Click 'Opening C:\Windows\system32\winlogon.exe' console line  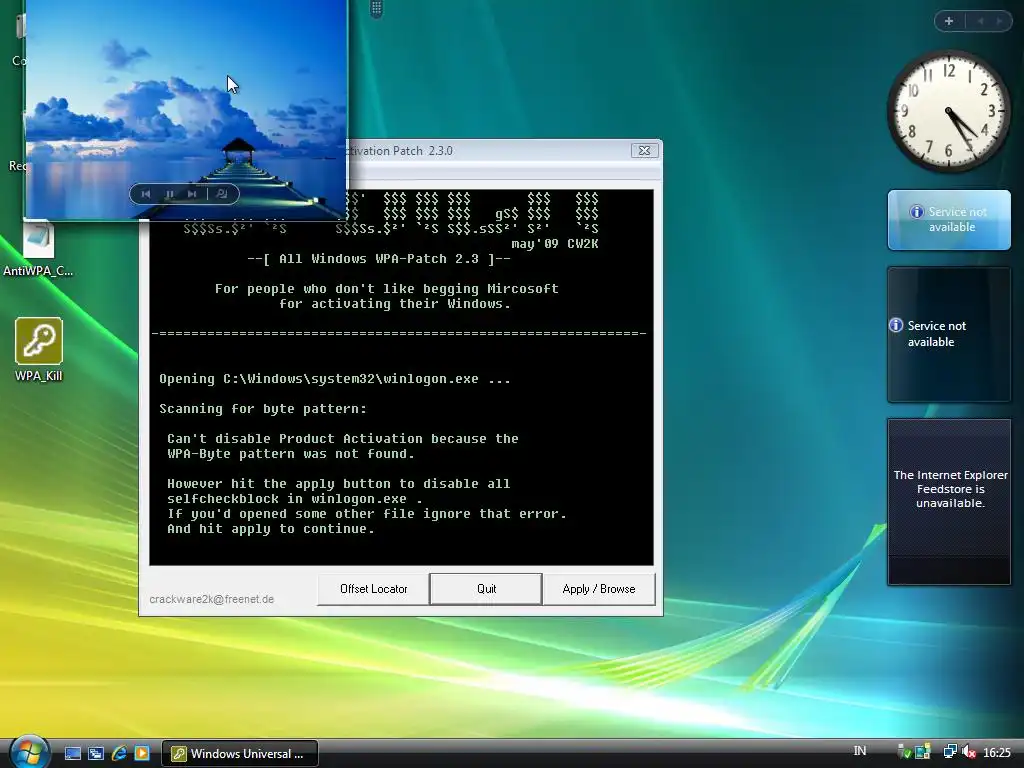(335, 379)
